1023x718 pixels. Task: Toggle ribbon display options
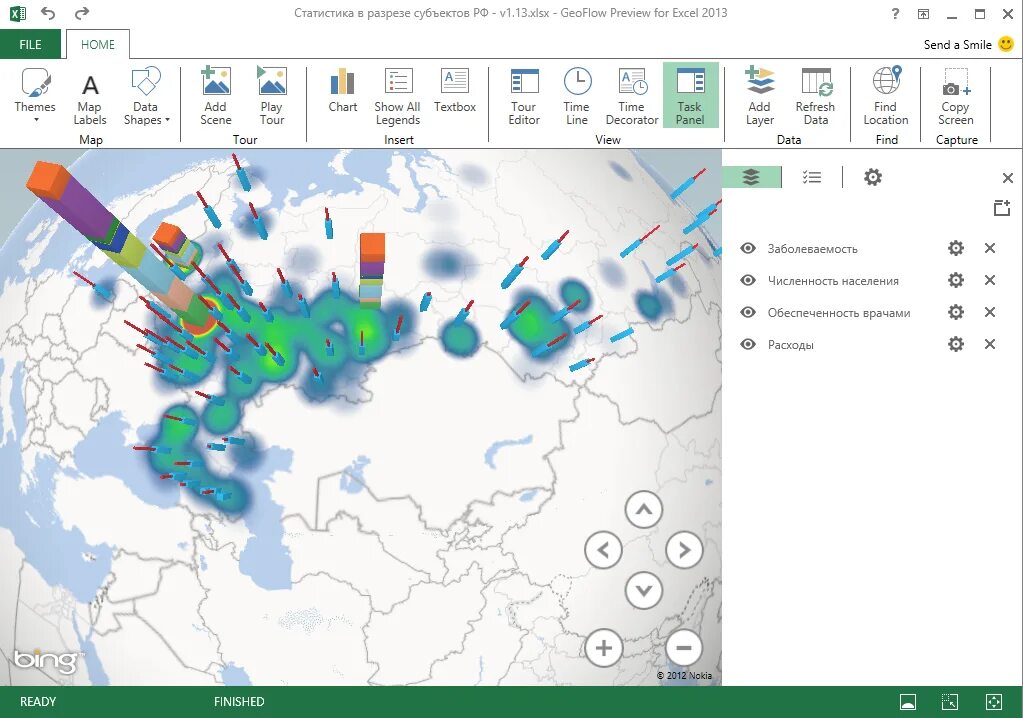click(x=923, y=14)
